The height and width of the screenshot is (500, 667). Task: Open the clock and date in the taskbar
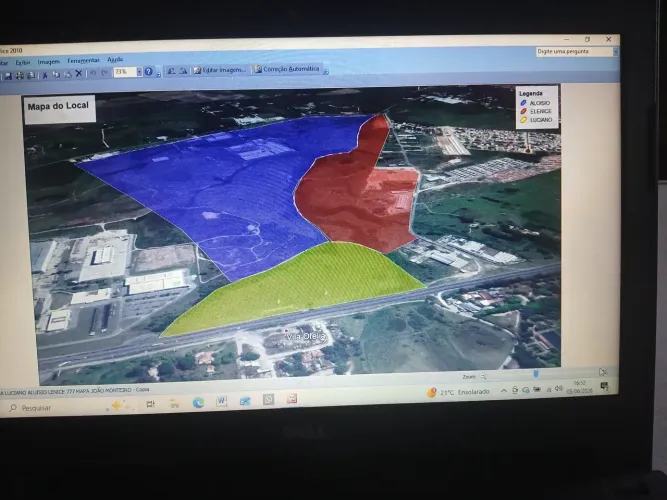[579, 387]
